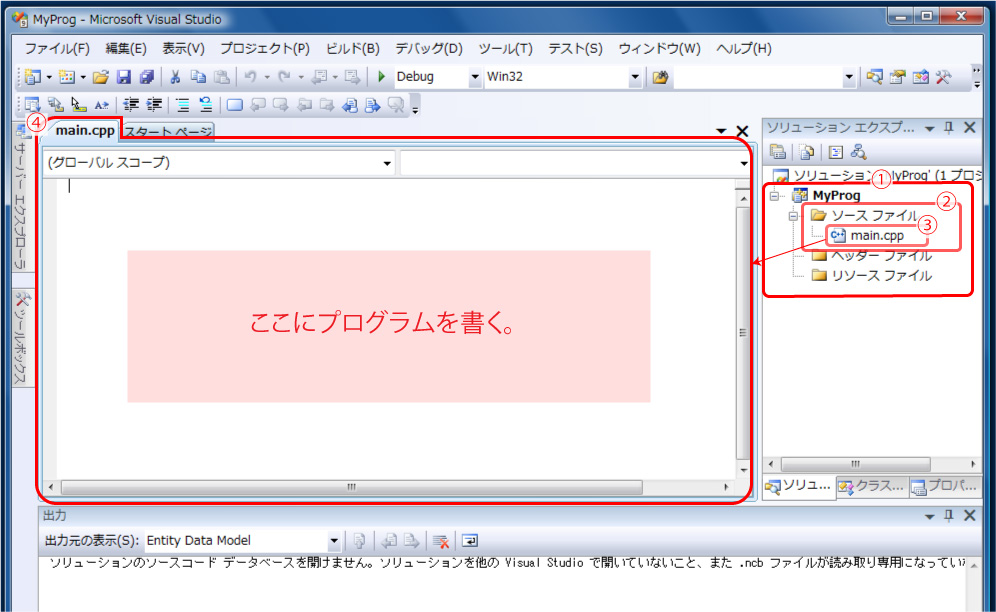Select main.cpp in Solution Explorer
996x612 pixels.
[x=876, y=236]
